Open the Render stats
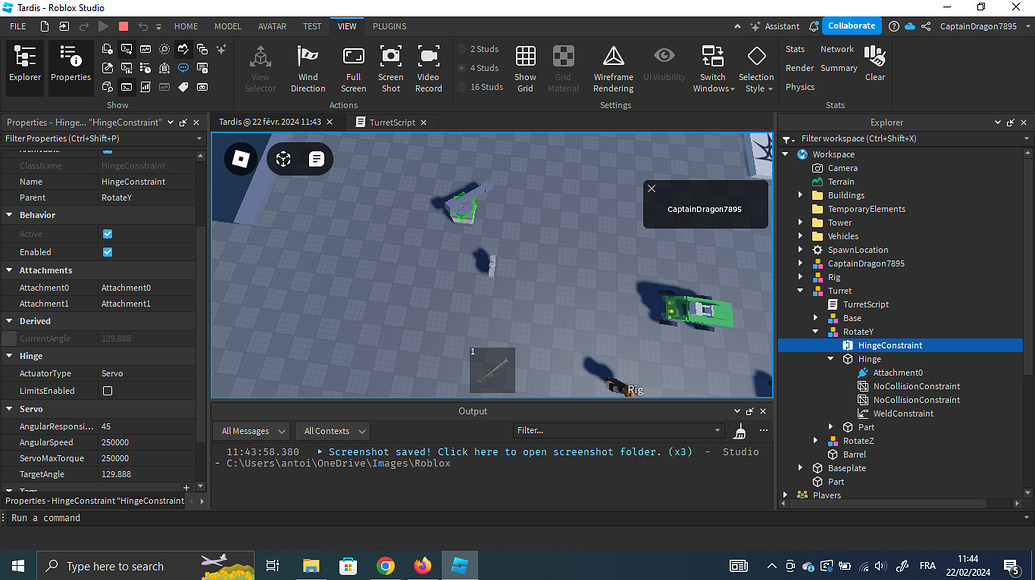 pyautogui.click(x=799, y=68)
